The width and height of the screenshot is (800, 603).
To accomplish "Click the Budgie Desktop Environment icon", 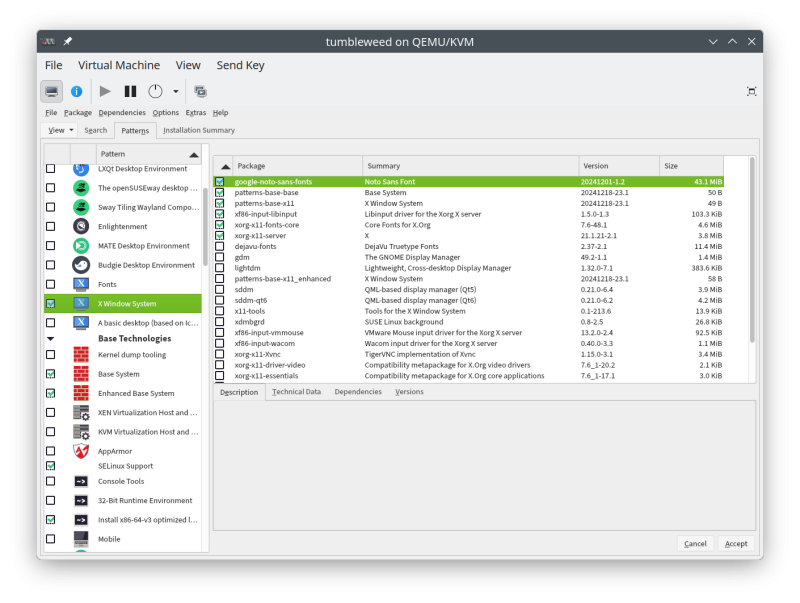I will (81, 265).
